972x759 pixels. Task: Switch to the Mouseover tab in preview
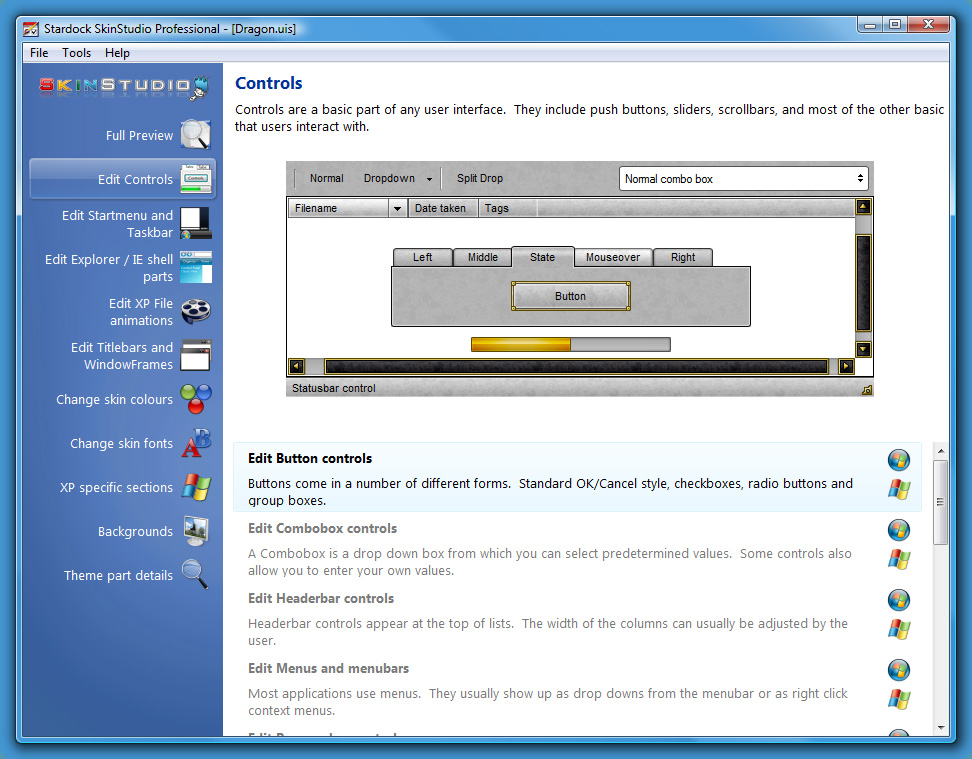pyautogui.click(x=613, y=257)
